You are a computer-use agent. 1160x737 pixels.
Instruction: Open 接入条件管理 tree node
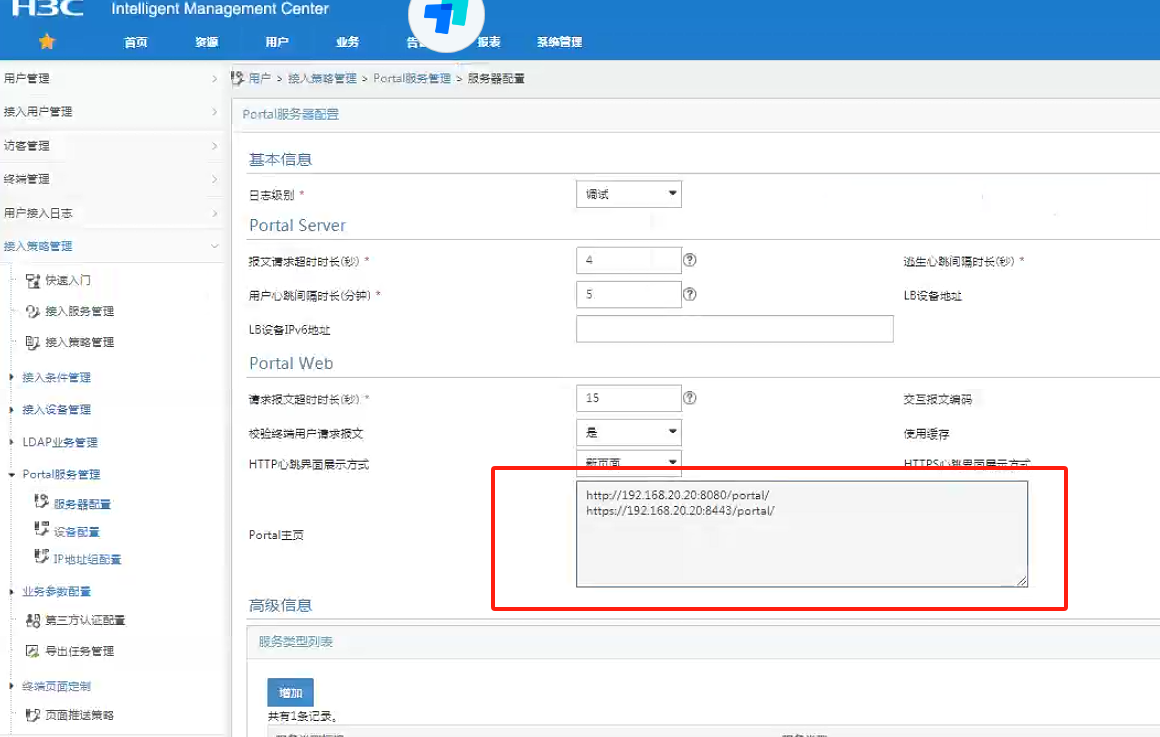(56, 377)
